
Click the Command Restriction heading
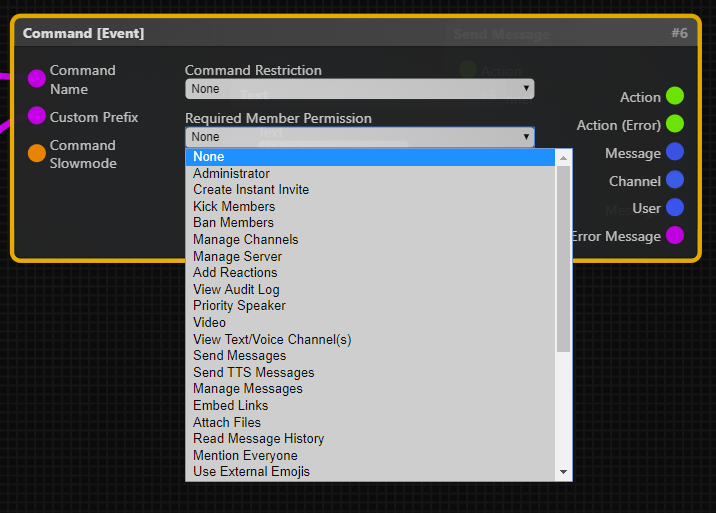[x=253, y=70]
